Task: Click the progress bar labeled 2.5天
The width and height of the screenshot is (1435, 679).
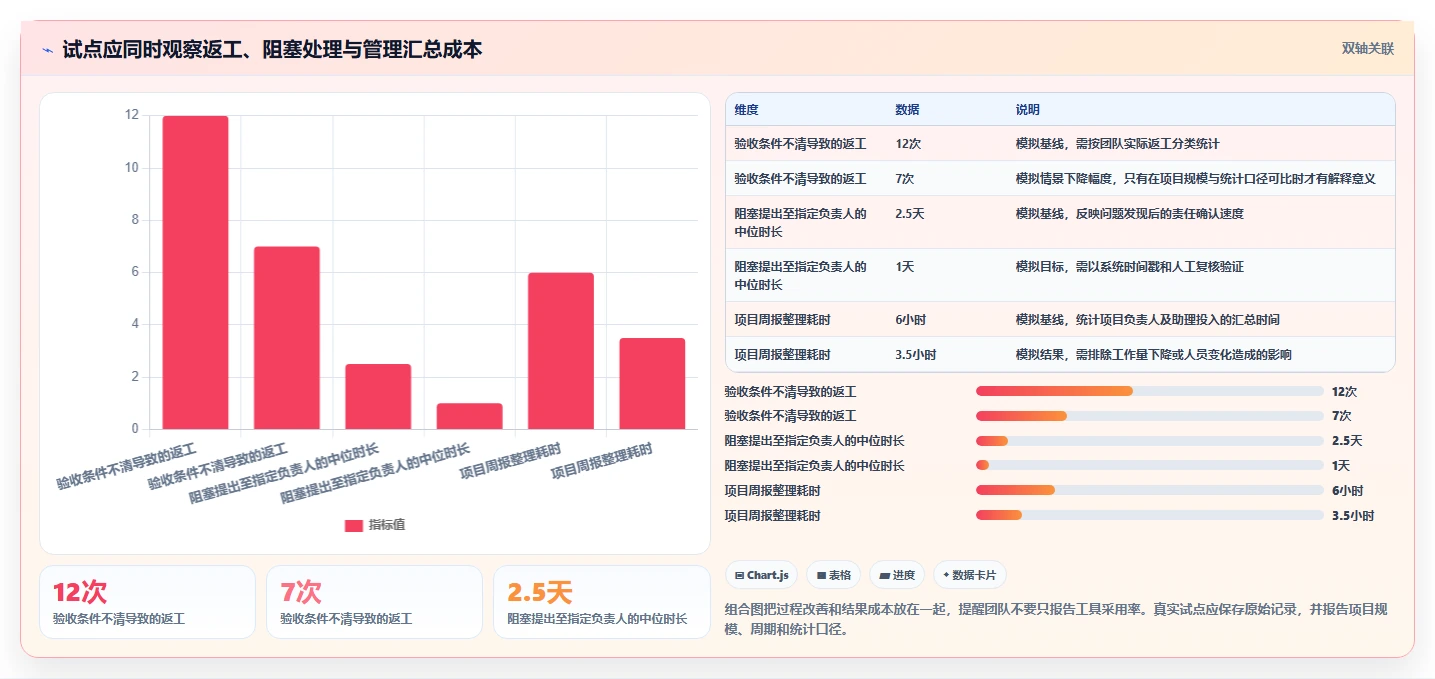Action: click(1150, 441)
